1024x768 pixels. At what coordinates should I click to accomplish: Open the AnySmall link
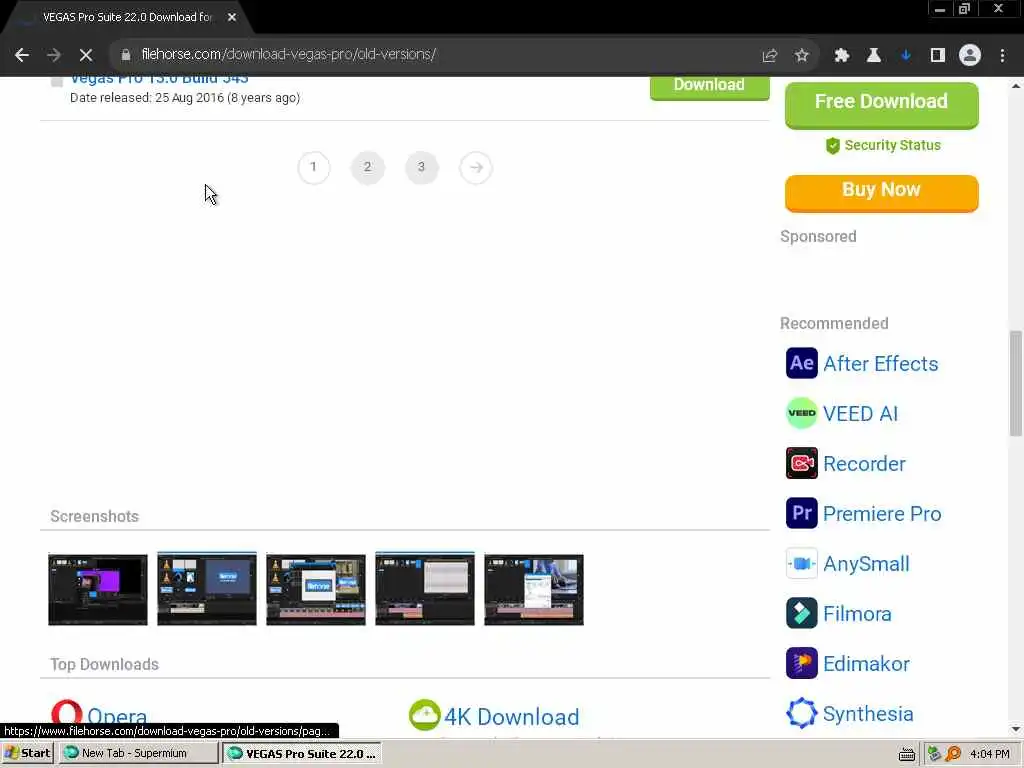tap(866, 564)
